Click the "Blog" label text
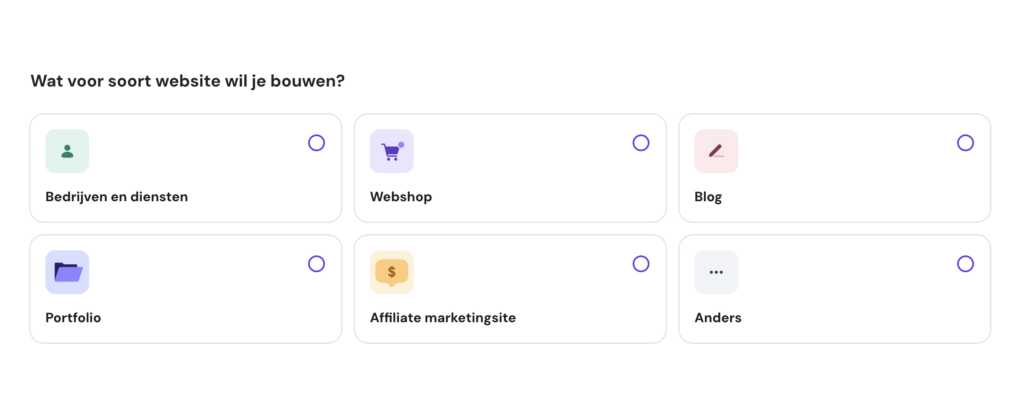 pyautogui.click(x=708, y=197)
